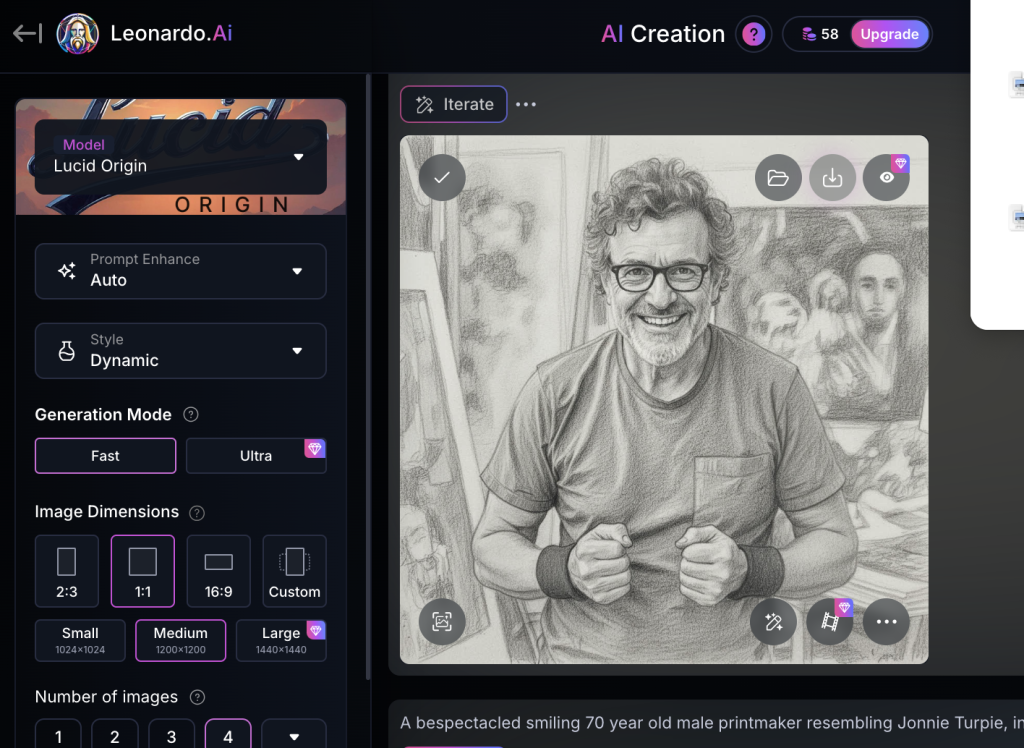Click the film strip video generation icon
The height and width of the screenshot is (748, 1024).
[830, 621]
